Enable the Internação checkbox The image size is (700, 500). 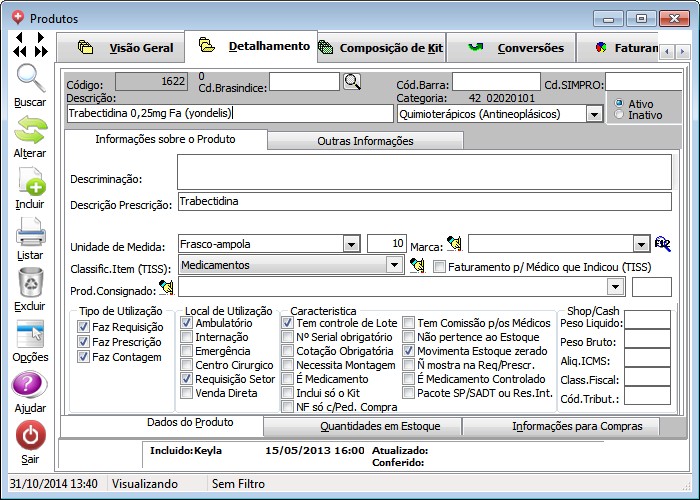[x=187, y=338]
